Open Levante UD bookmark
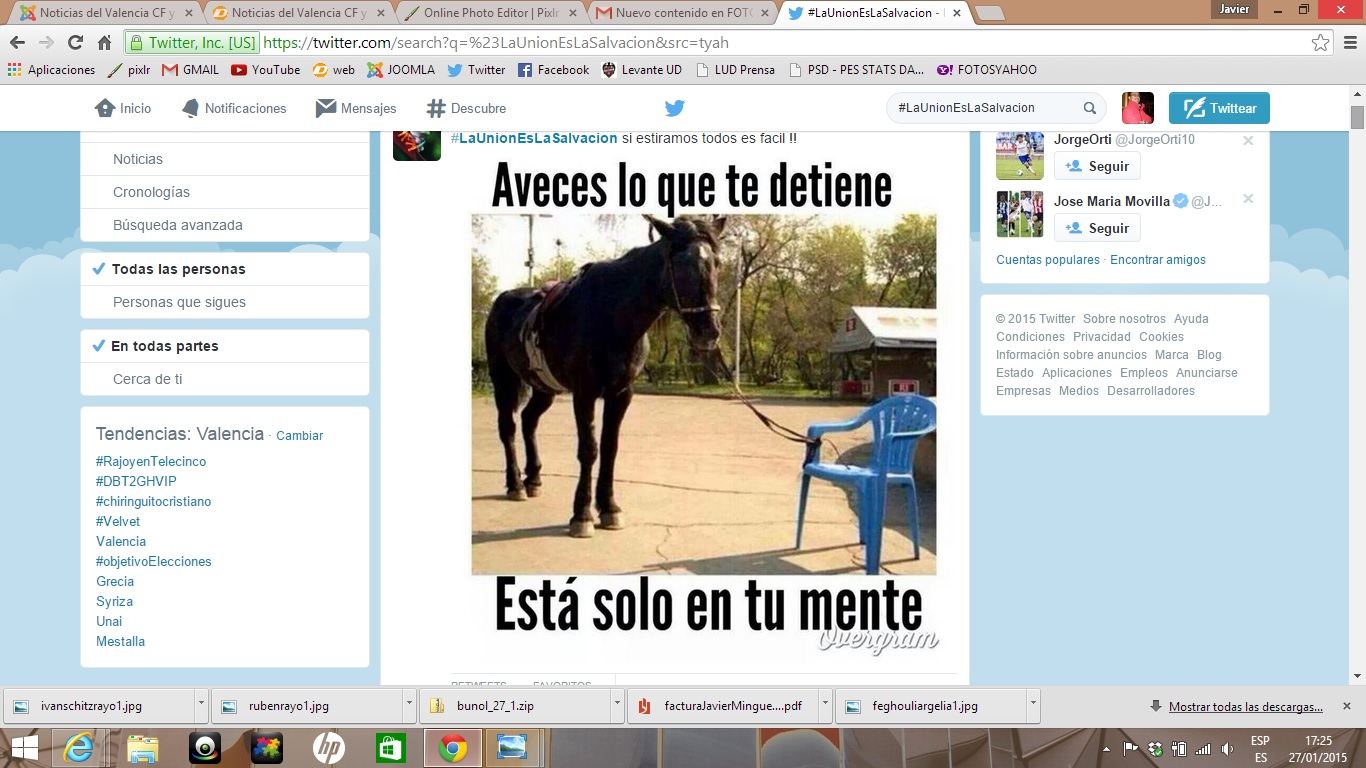This screenshot has height=768, width=1366. click(642, 70)
